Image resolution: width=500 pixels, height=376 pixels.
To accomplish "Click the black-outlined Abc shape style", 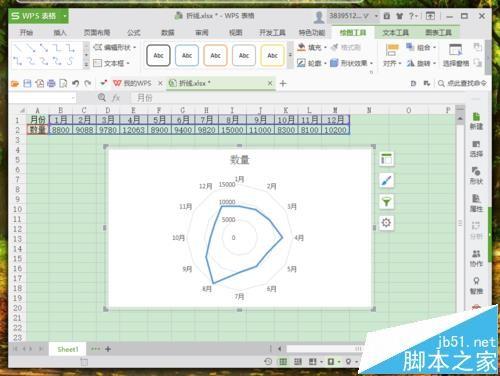I will point(158,55).
